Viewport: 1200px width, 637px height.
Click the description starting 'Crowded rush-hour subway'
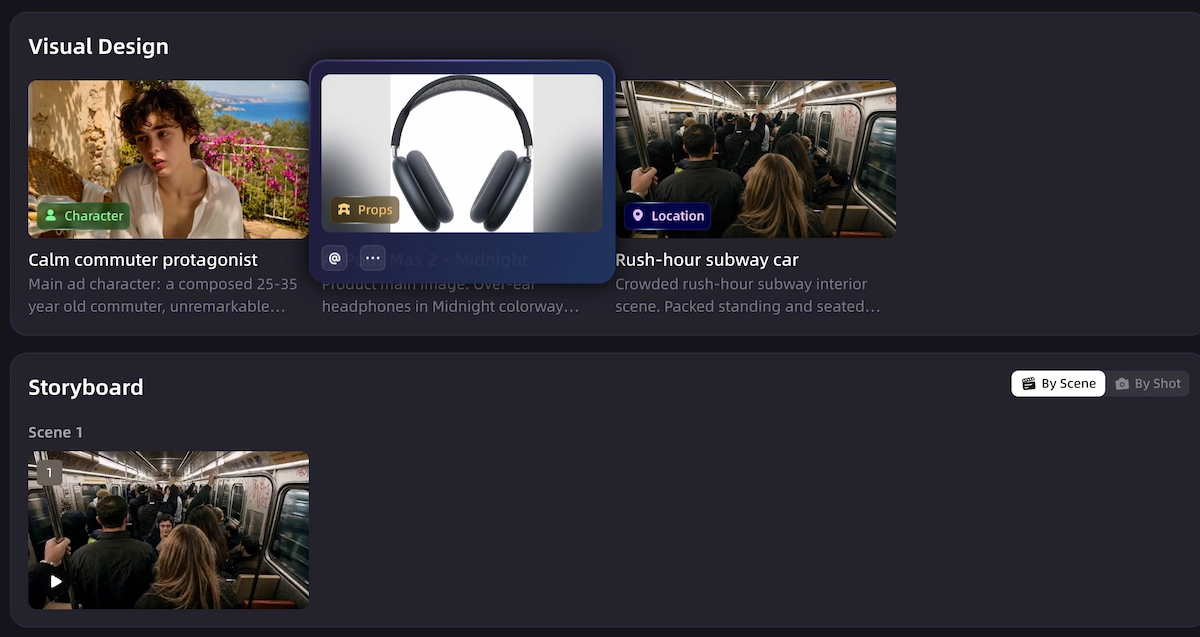[x=748, y=295]
